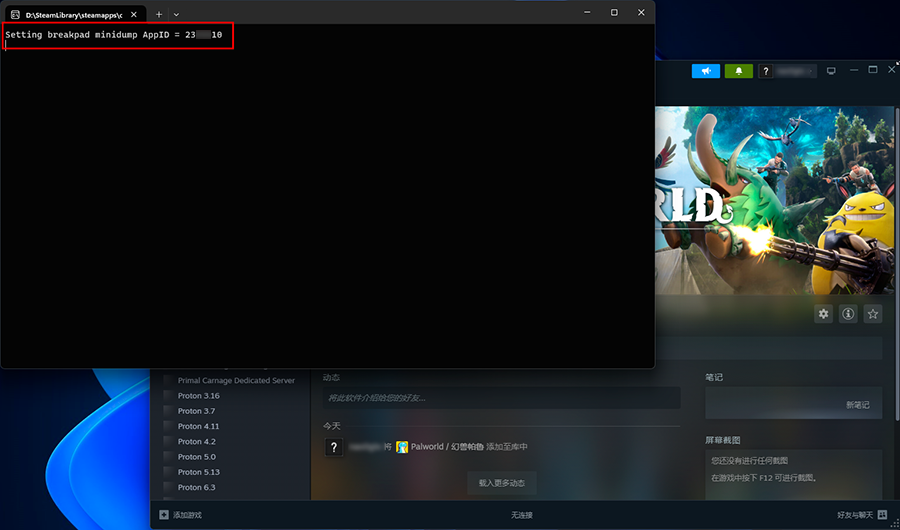Select Proton 5.0 in the library list
Viewport: 900px width, 530px height.
pos(197,457)
